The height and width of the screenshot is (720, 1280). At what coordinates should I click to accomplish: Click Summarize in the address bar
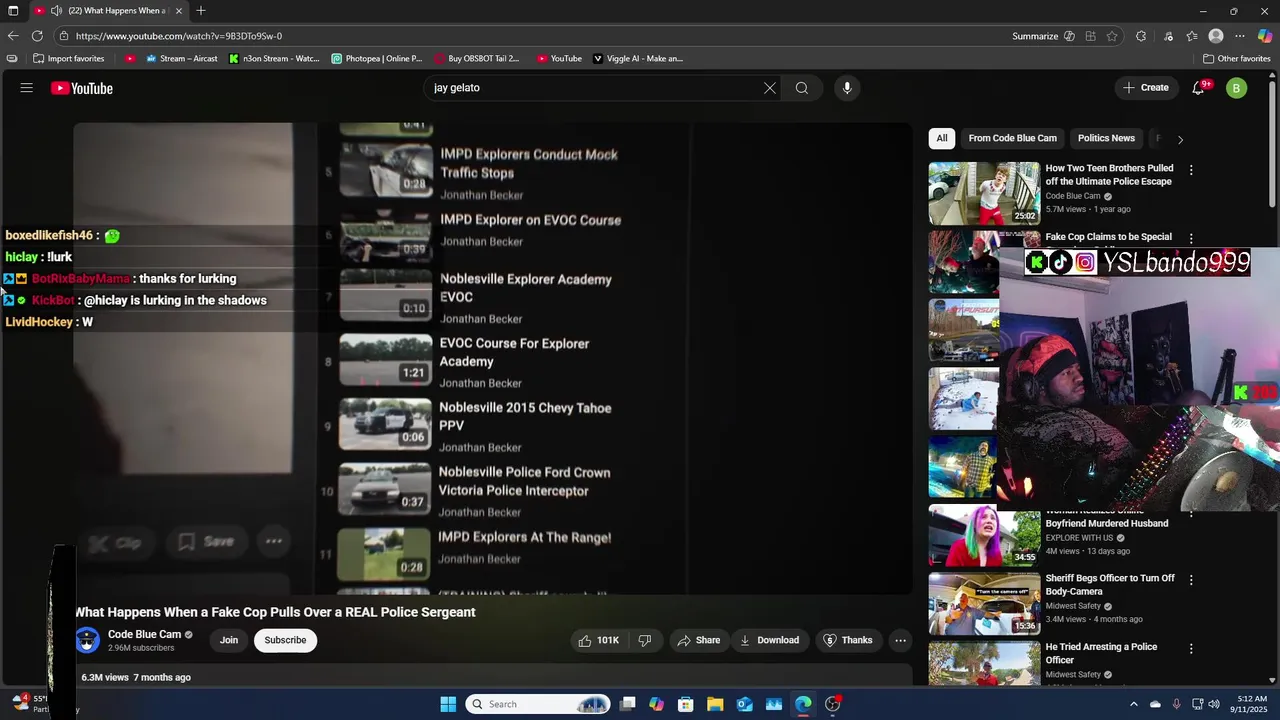click(x=1035, y=36)
